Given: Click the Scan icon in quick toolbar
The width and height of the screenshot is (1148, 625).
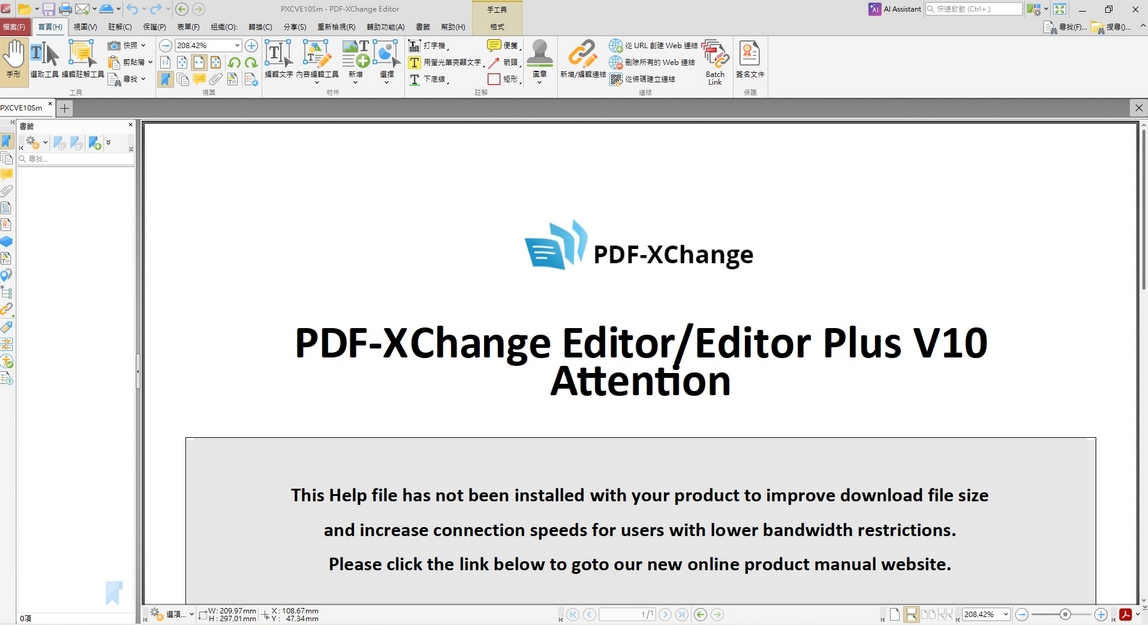Looking at the screenshot, I should click(106, 9).
